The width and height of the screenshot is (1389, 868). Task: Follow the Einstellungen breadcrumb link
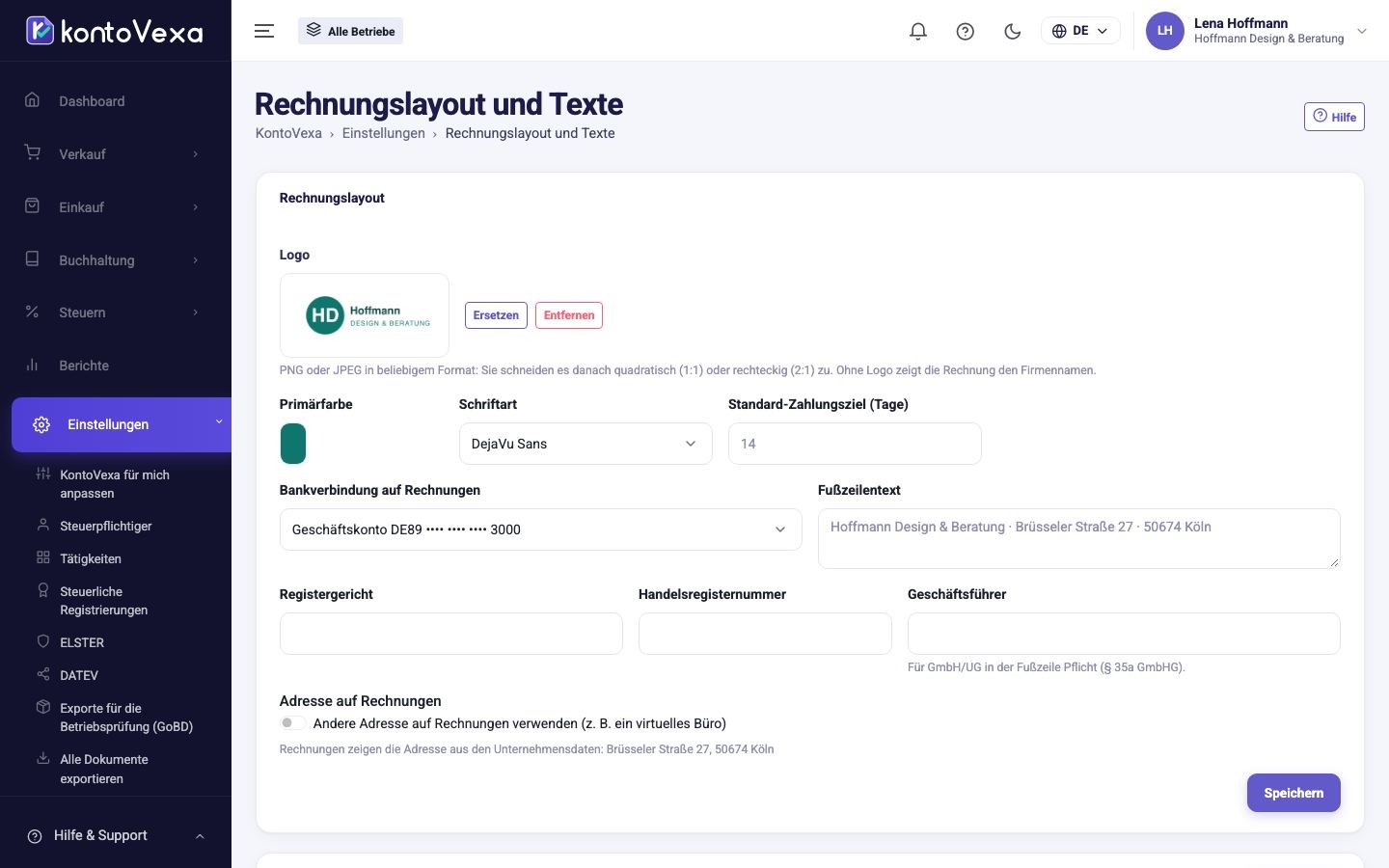[383, 133]
